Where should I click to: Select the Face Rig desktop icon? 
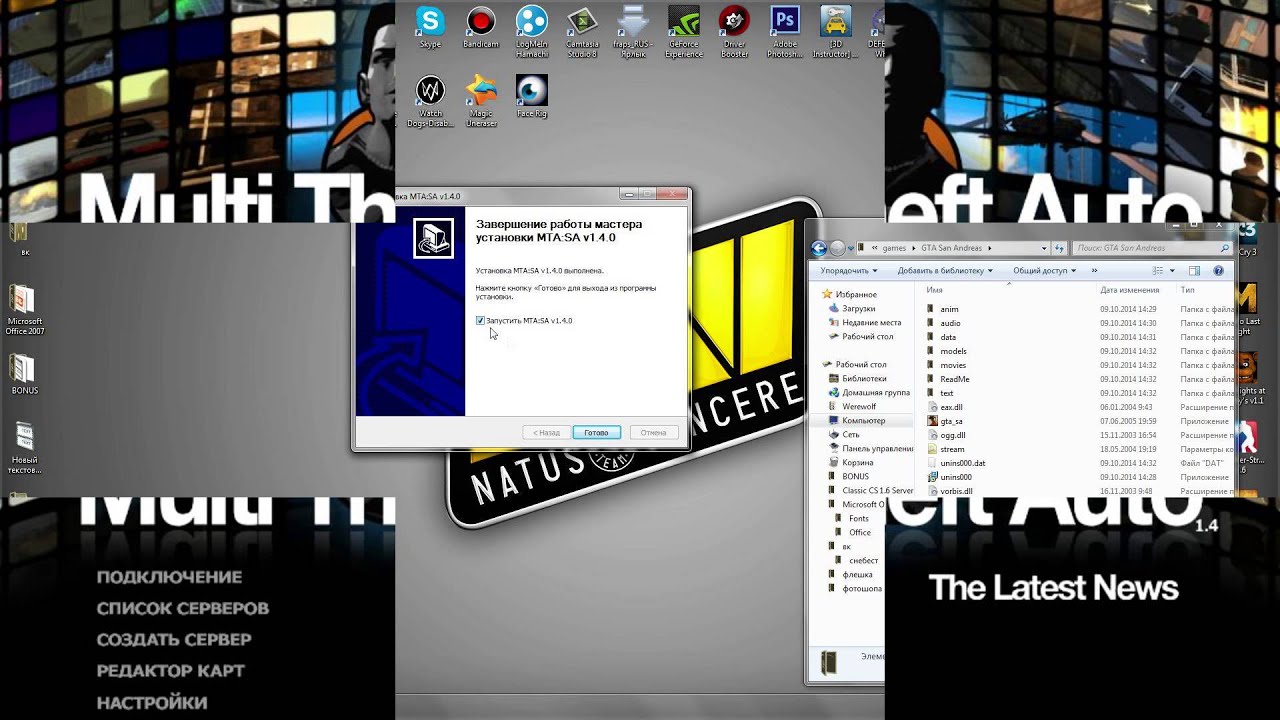click(x=532, y=96)
